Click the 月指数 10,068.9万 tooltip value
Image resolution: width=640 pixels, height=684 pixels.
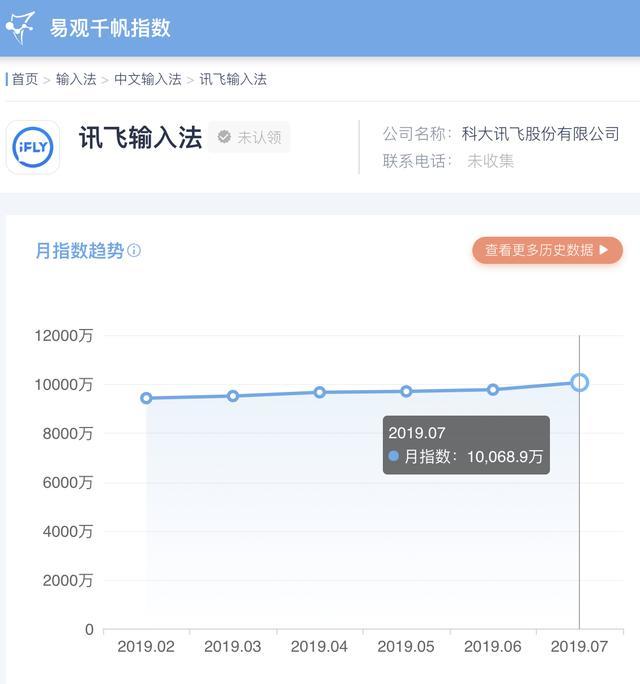pyautogui.click(x=474, y=457)
